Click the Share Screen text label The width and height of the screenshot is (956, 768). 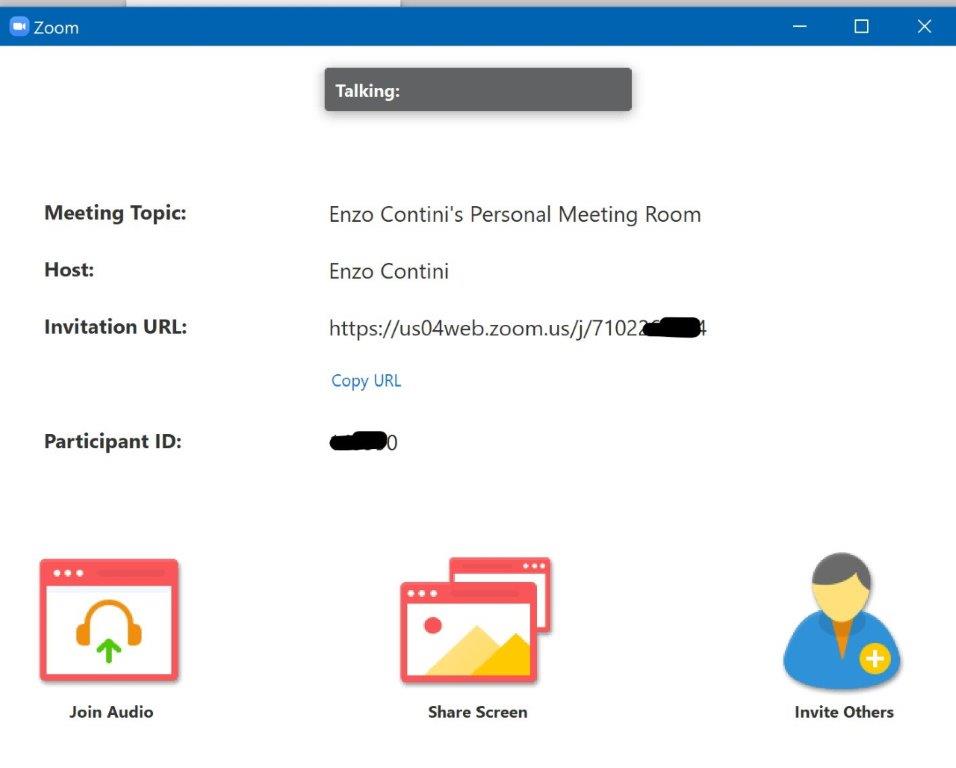(477, 712)
